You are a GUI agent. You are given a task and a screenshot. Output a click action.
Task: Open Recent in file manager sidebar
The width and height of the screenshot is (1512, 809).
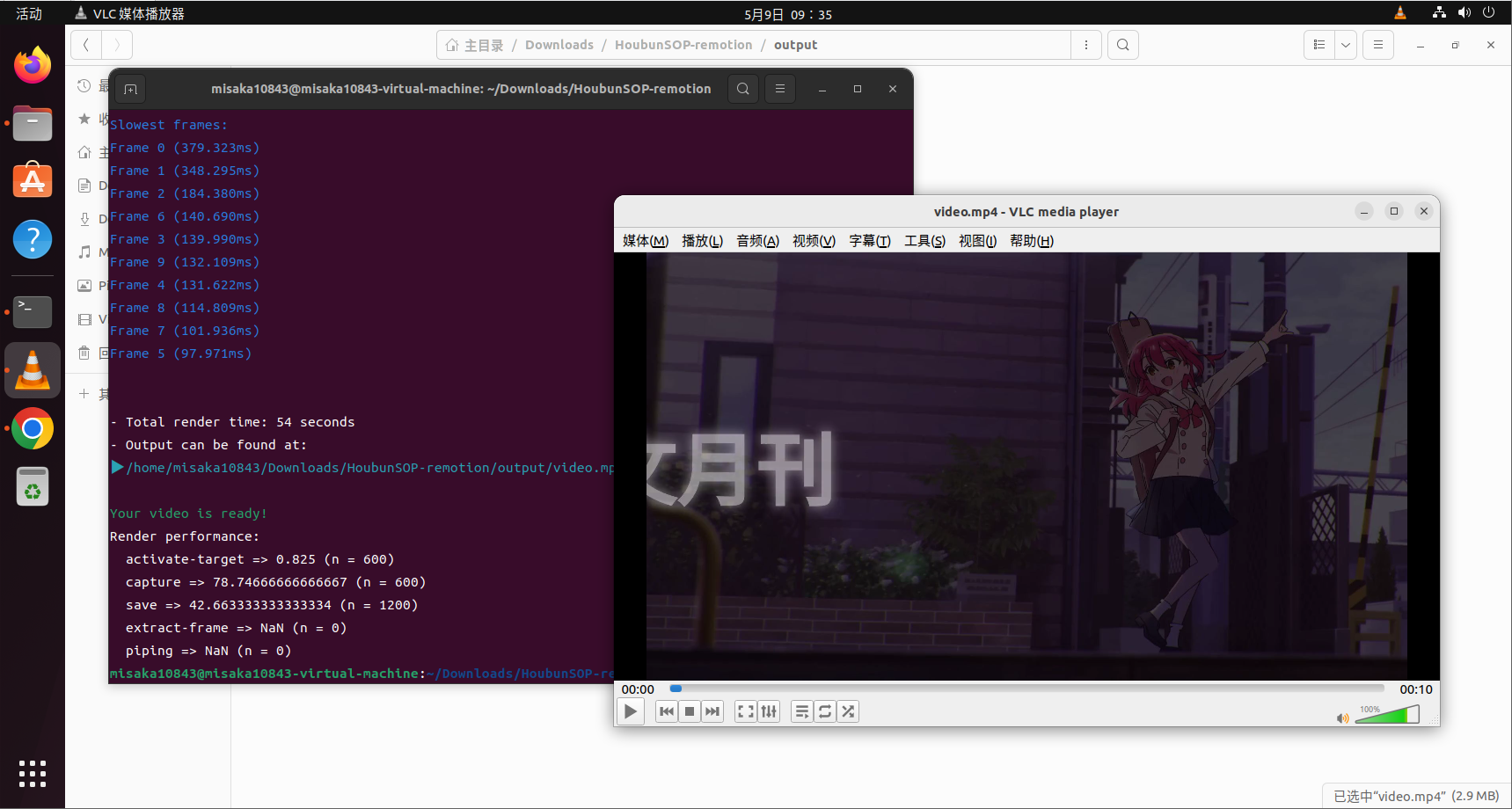(x=92, y=85)
